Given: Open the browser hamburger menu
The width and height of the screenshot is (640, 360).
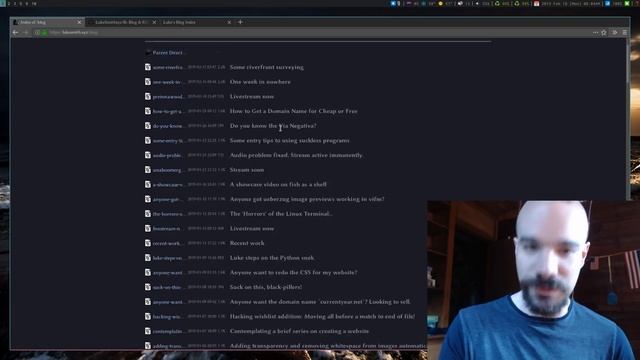Looking at the screenshot, I should click(x=624, y=32).
